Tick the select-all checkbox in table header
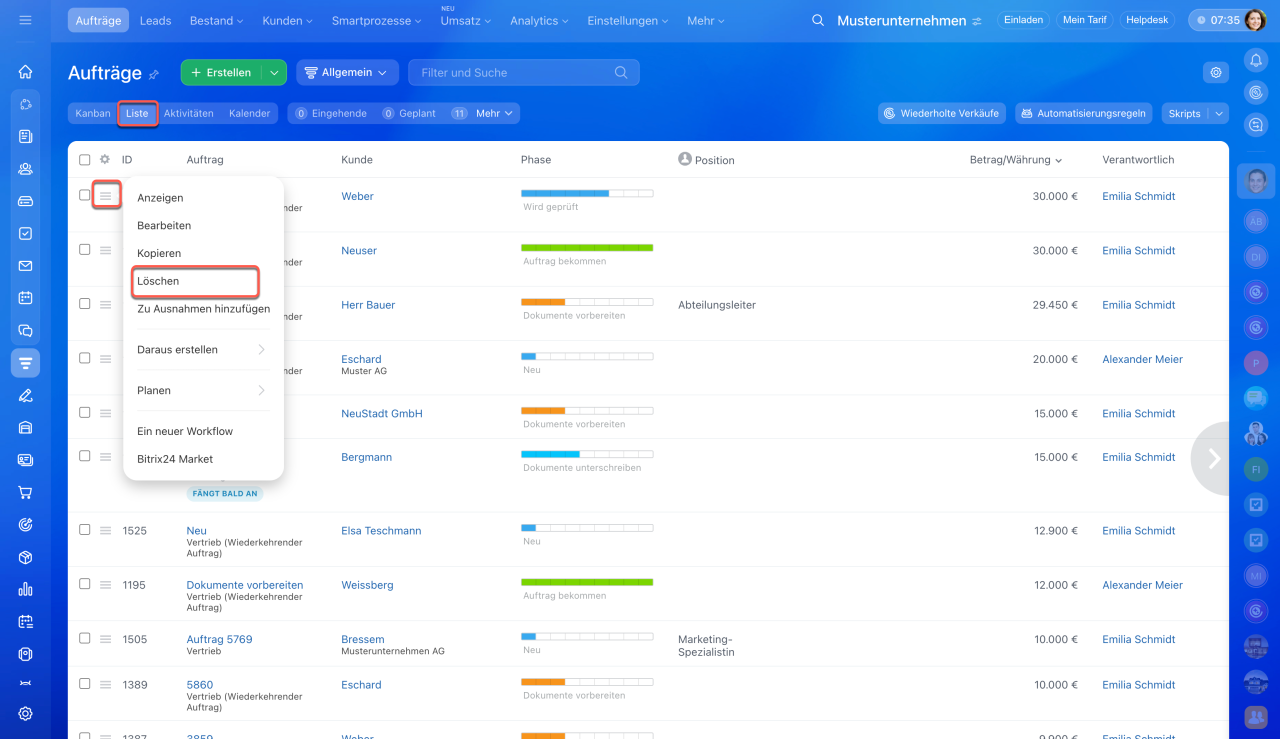 click(x=85, y=160)
